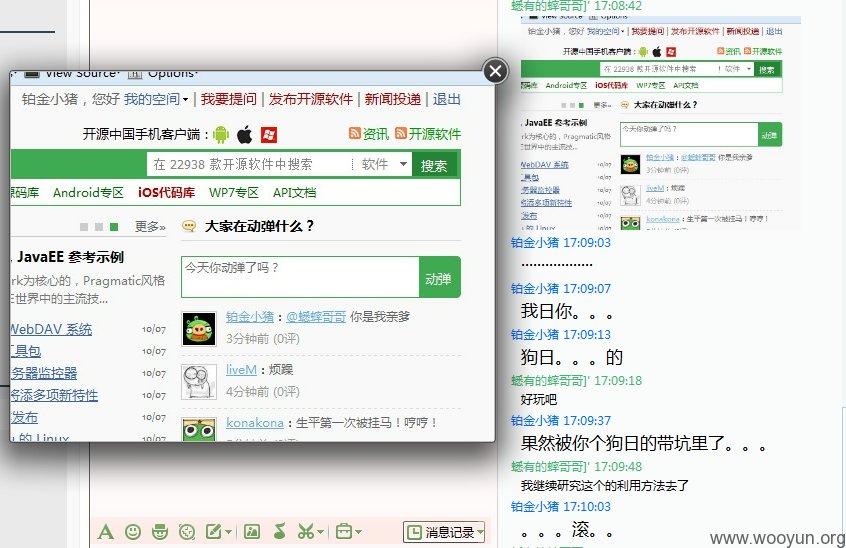Expand the handwriting input dropdown arrow

229,532
